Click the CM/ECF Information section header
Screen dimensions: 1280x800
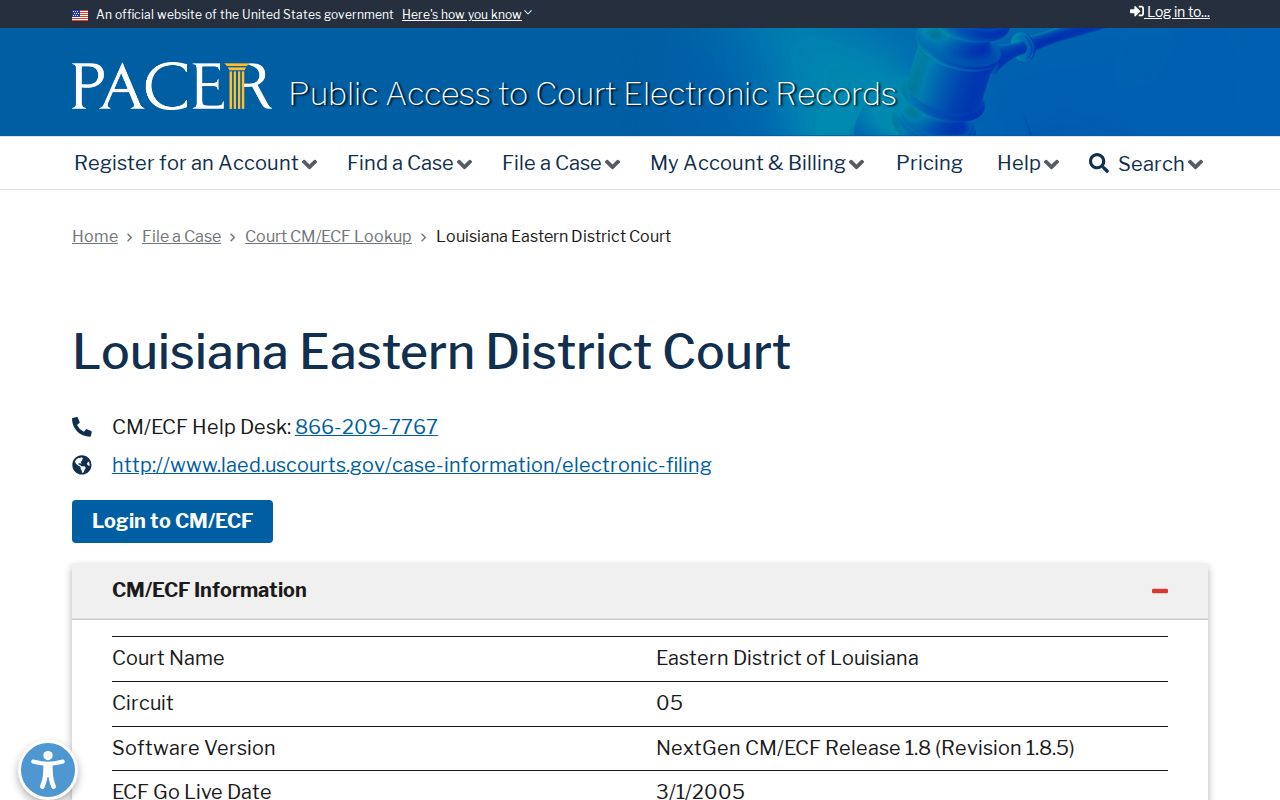point(640,590)
